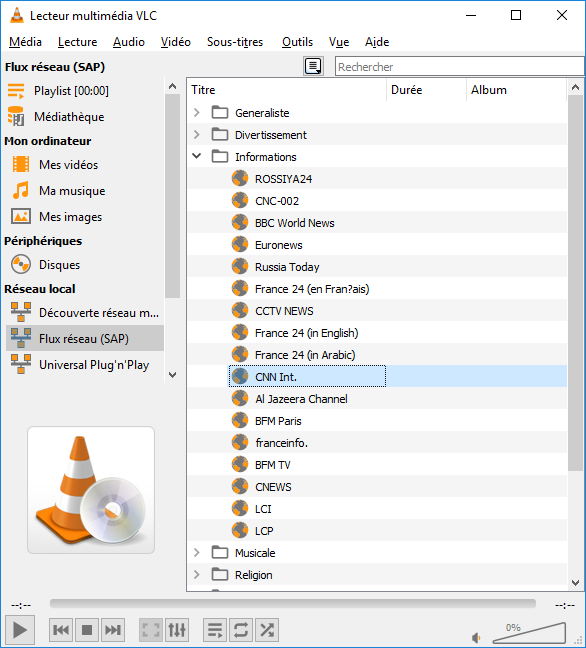Open the Sous-titres menu
586x648 pixels.
[x=235, y=42]
